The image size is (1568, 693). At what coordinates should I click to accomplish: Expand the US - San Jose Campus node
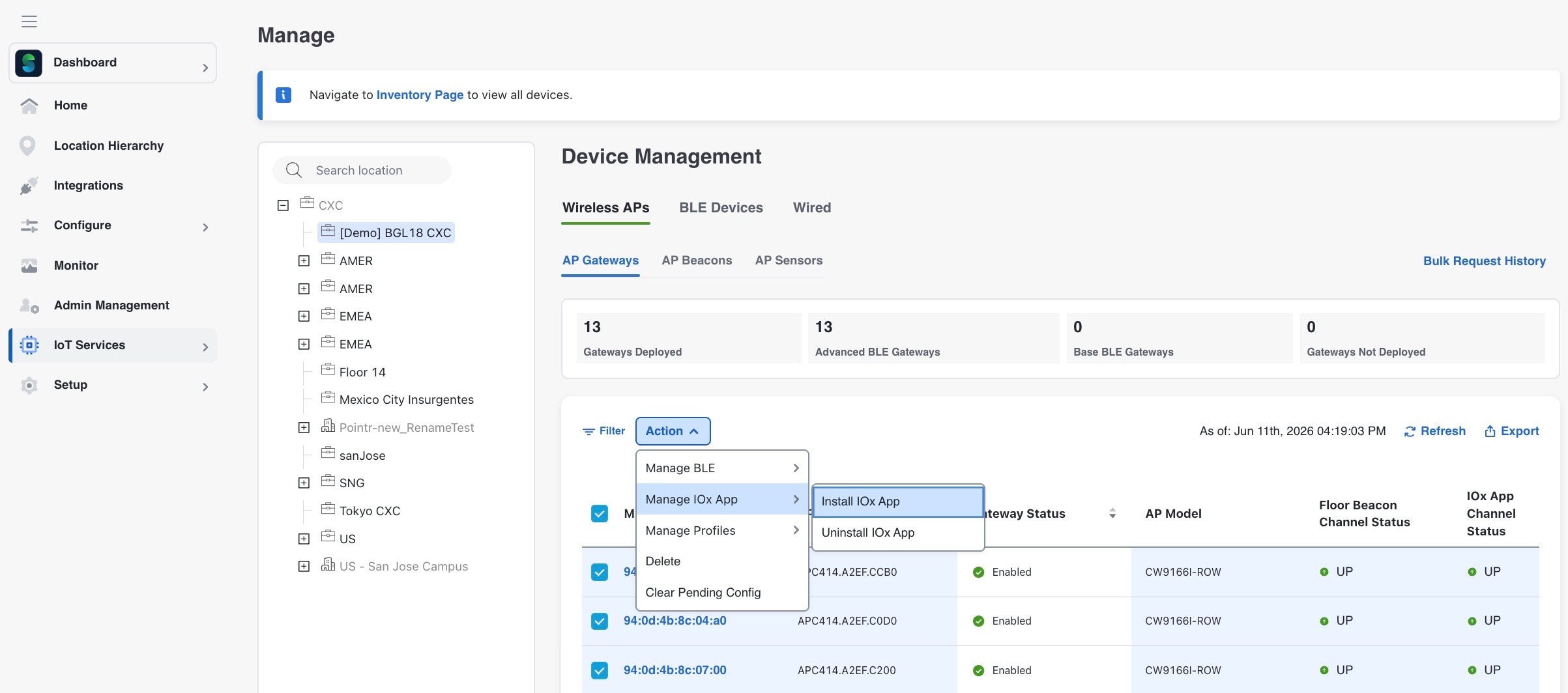[304, 567]
